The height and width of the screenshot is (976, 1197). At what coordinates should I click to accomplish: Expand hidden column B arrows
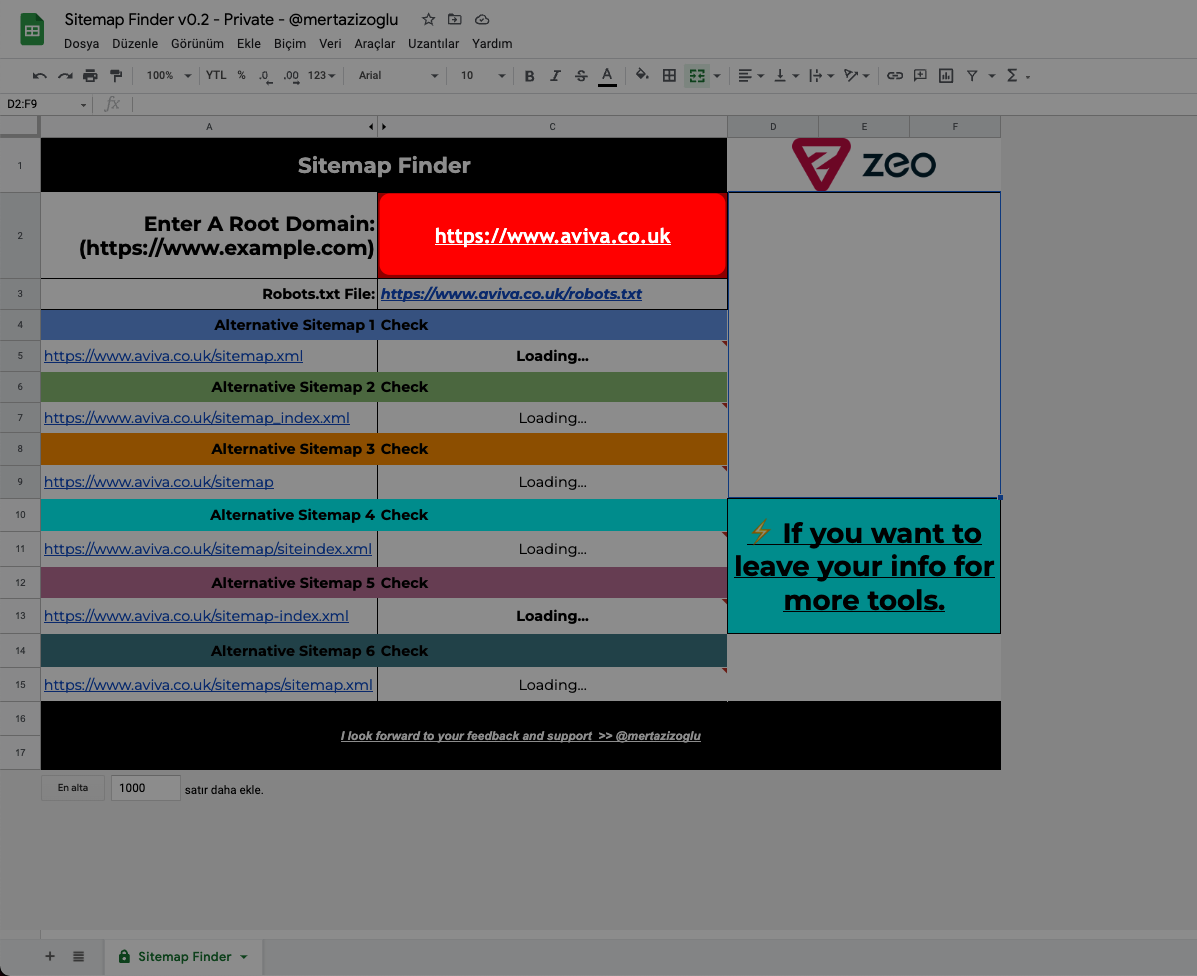click(x=377, y=127)
